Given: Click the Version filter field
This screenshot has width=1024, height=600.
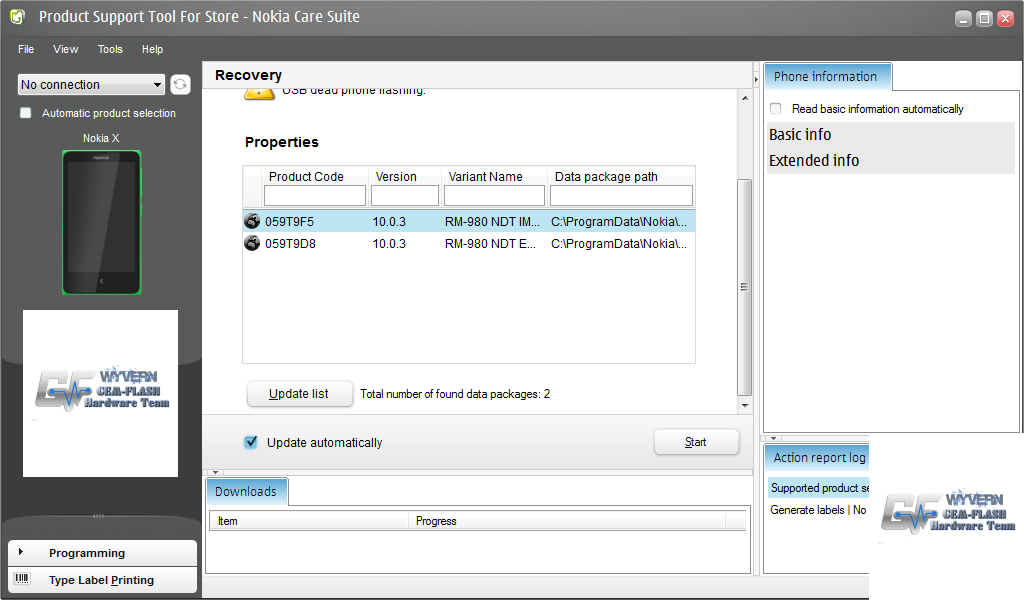Looking at the screenshot, I should 405,195.
